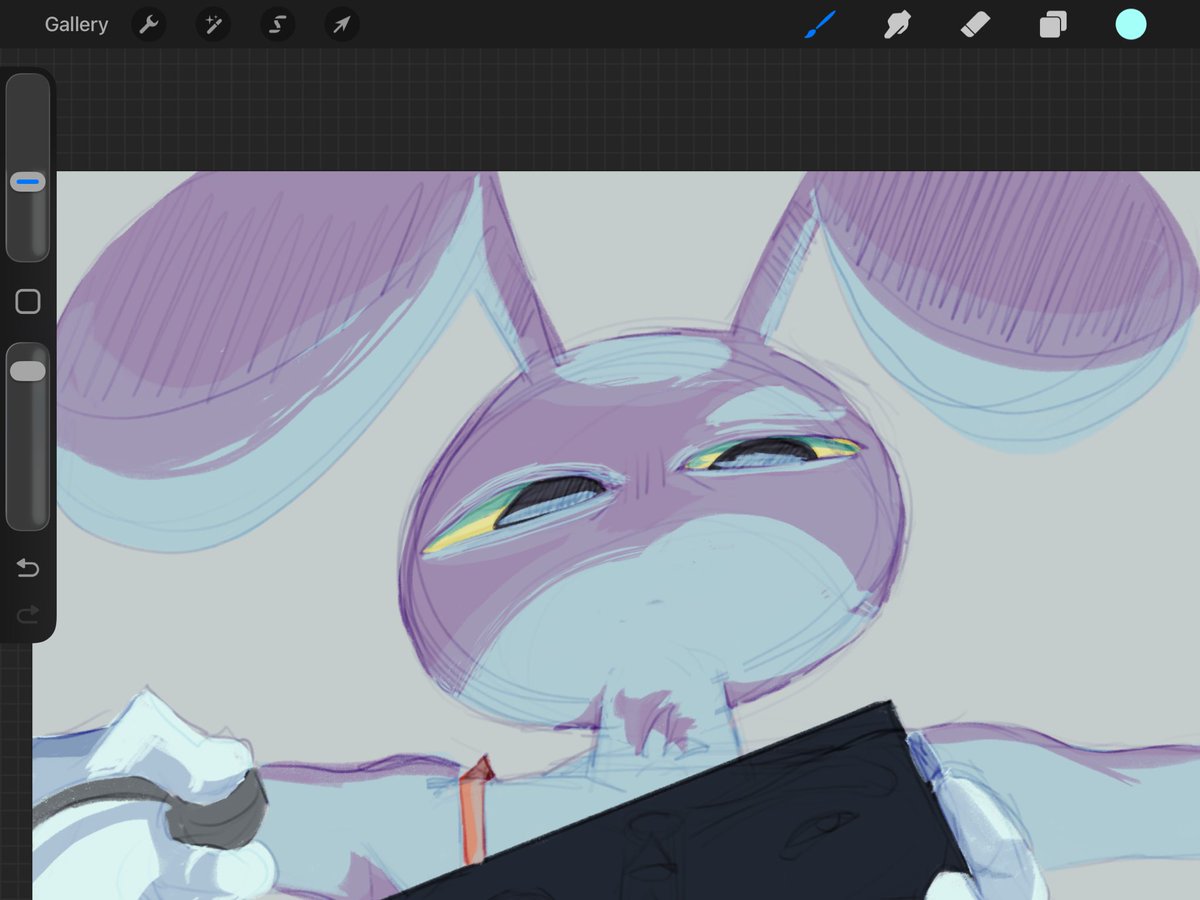Select the Eraser tool
Screen dimensions: 1200x900
tap(975, 24)
